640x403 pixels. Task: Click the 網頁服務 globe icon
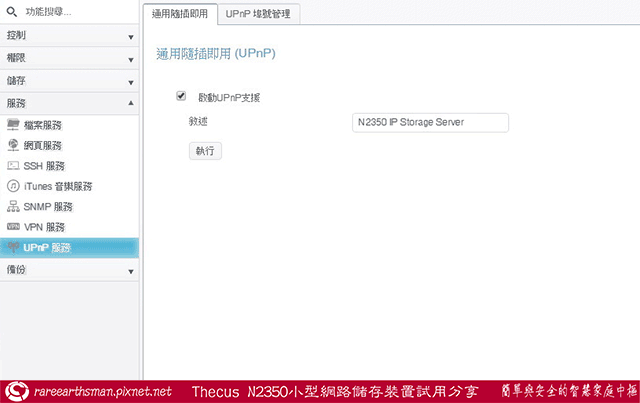tap(13, 145)
